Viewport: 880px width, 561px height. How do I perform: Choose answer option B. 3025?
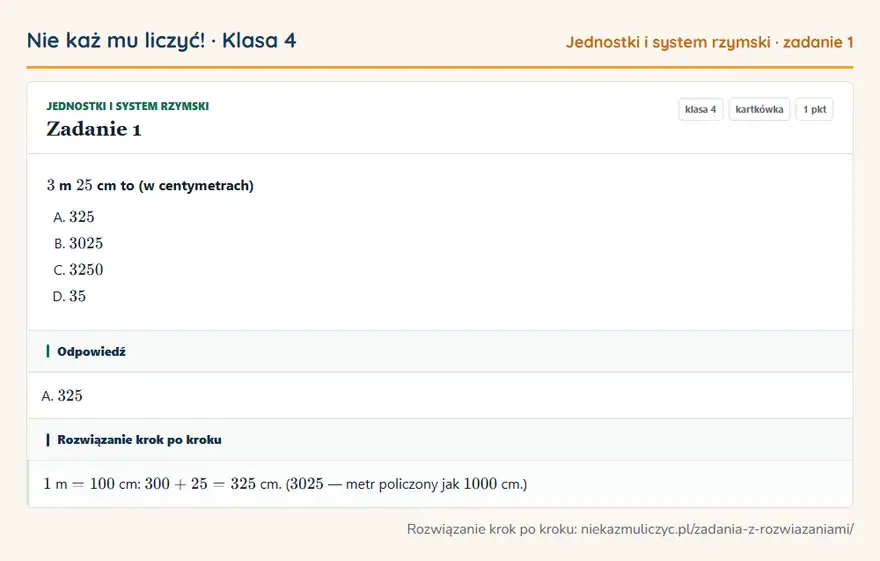78,243
